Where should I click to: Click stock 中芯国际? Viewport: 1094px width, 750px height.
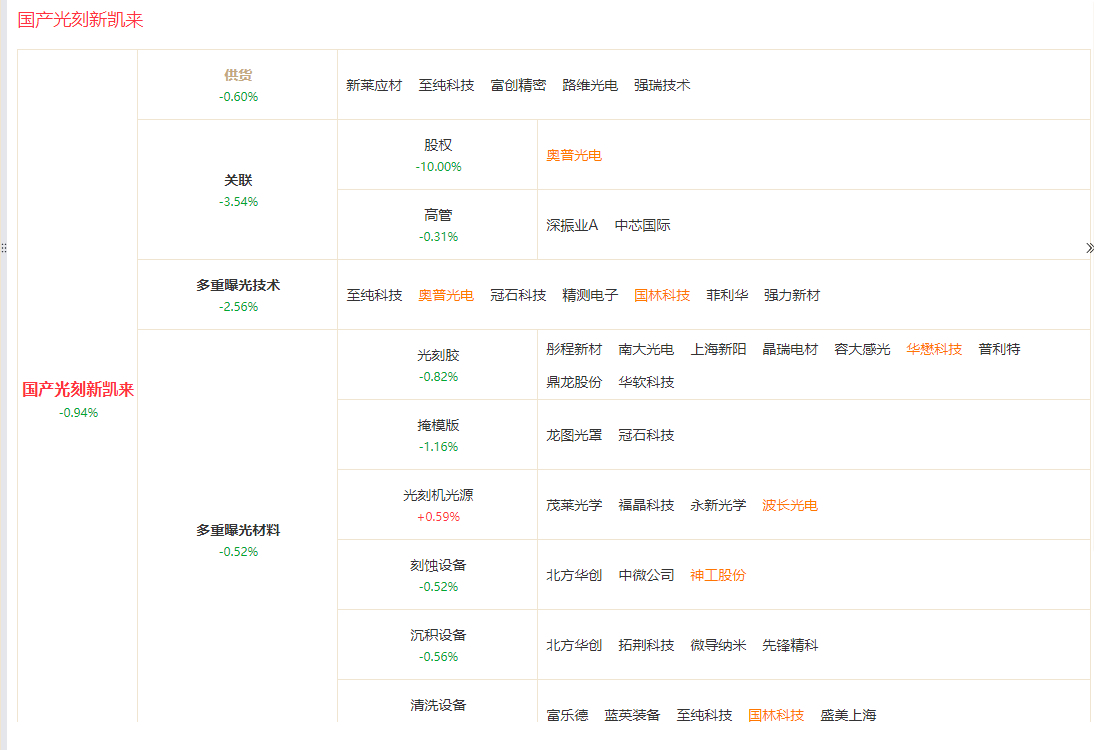(x=643, y=225)
